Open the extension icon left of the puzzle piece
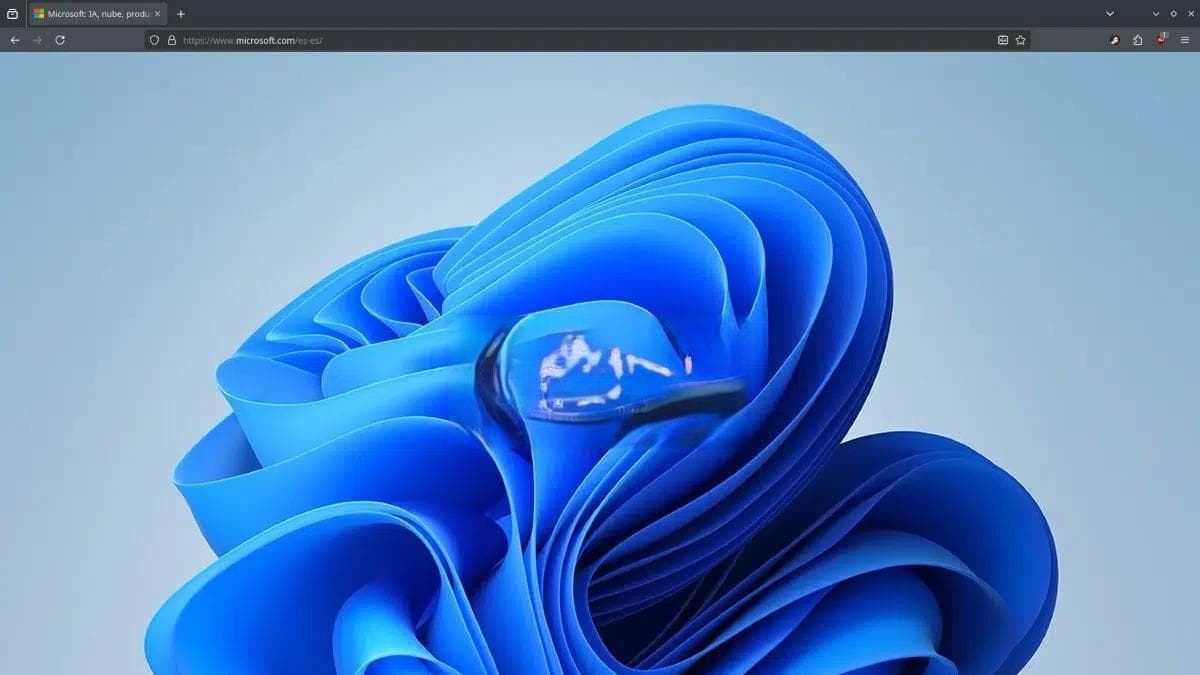This screenshot has height=675, width=1200. (1115, 40)
